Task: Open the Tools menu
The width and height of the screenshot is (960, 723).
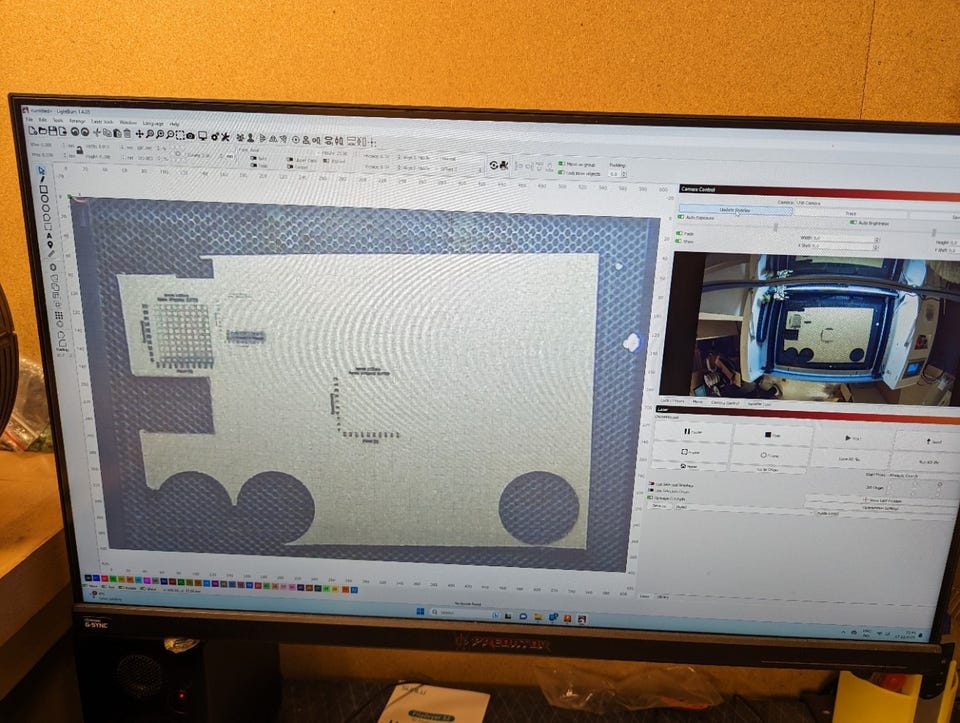Action: click(x=58, y=121)
